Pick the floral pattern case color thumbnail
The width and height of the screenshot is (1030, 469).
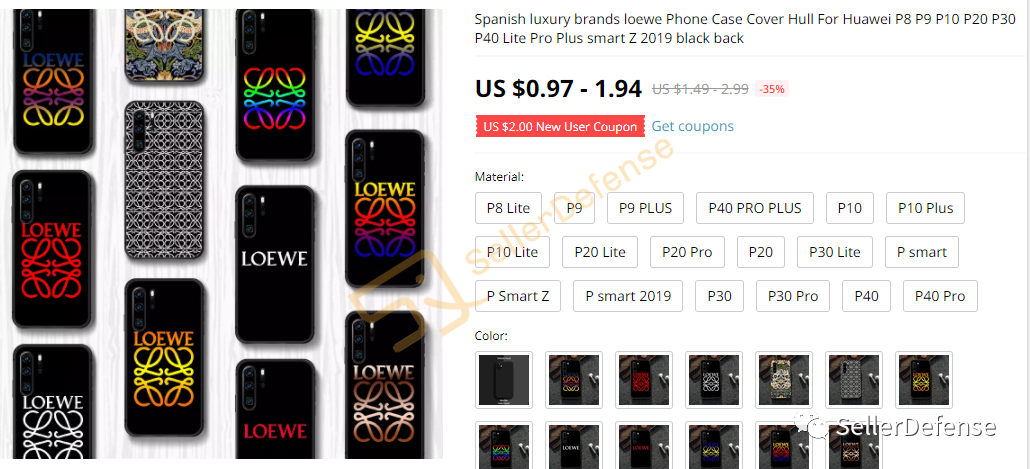[x=784, y=380]
